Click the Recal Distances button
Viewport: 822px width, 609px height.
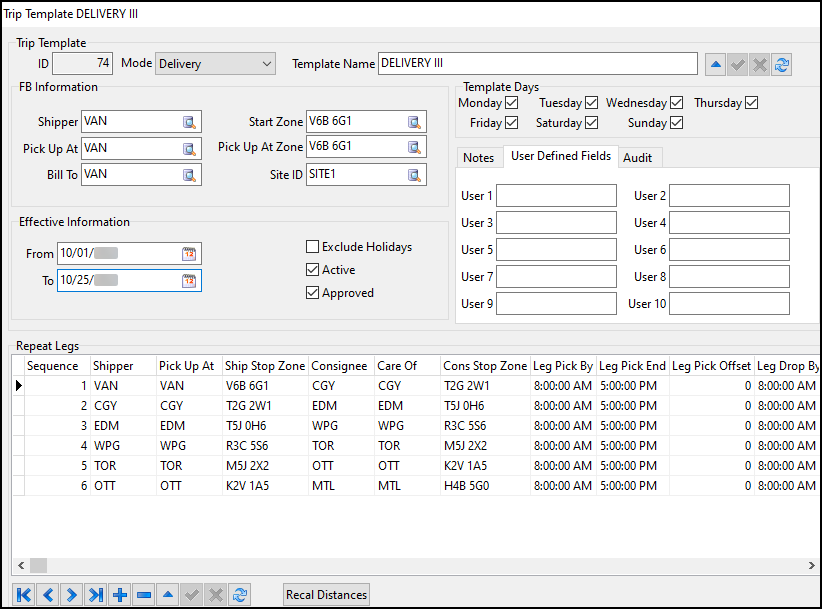click(x=326, y=594)
